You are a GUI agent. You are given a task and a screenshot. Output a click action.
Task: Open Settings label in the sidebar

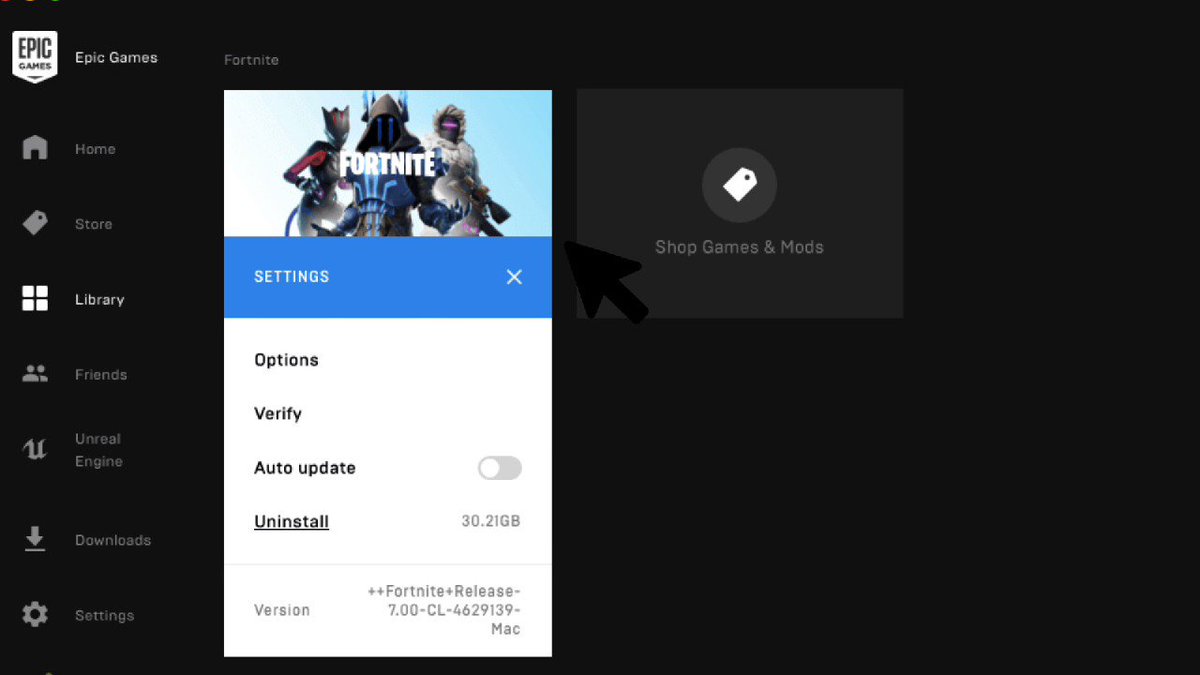click(x=104, y=616)
